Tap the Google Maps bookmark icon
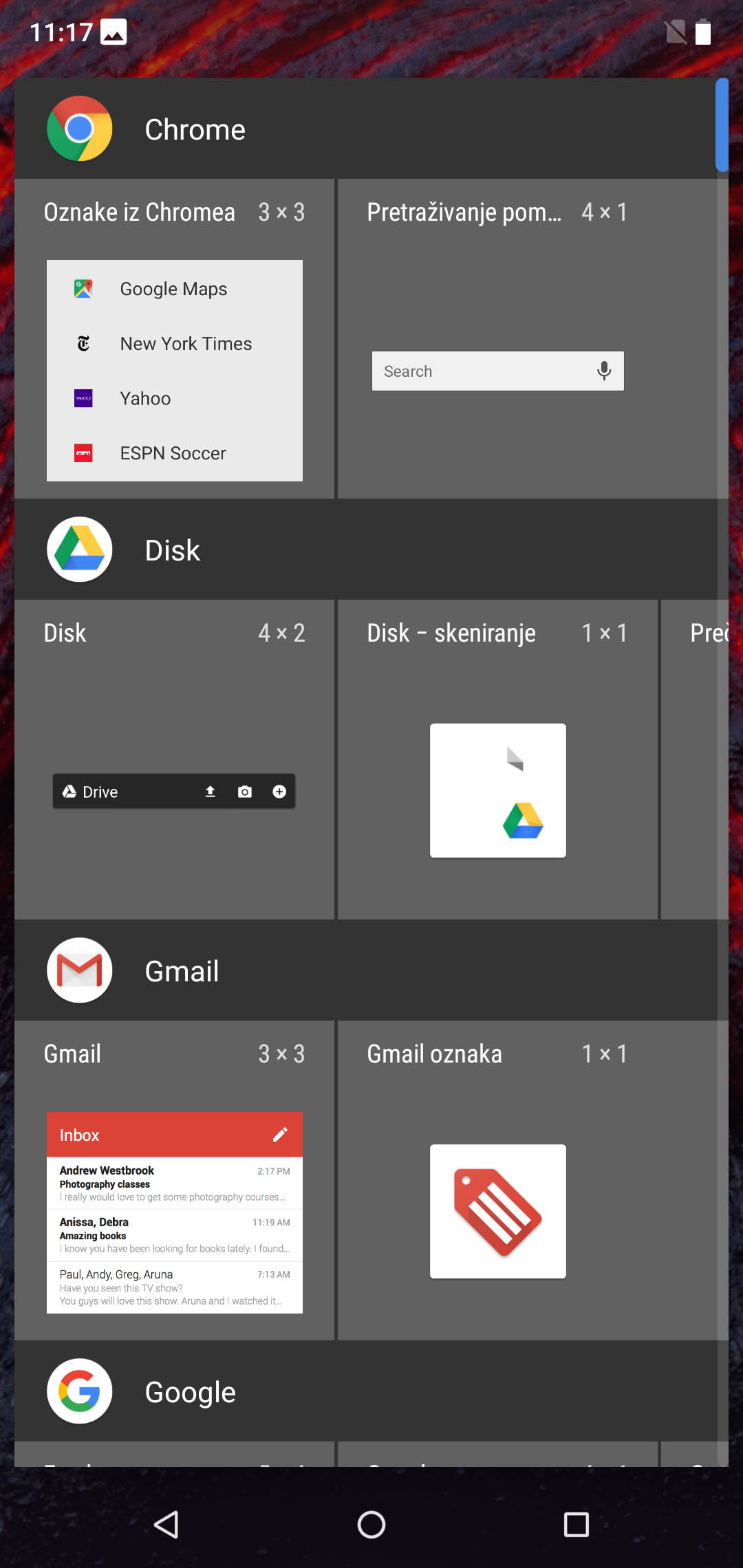 coord(83,289)
